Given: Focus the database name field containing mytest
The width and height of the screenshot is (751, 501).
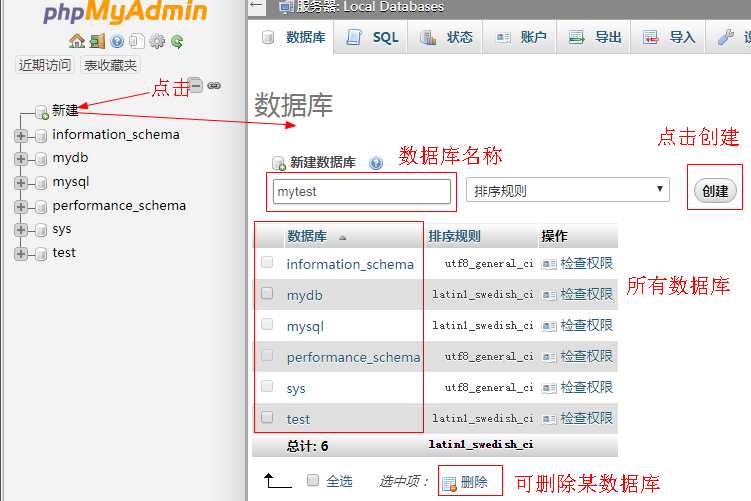Looking at the screenshot, I should pyautogui.click(x=362, y=192).
